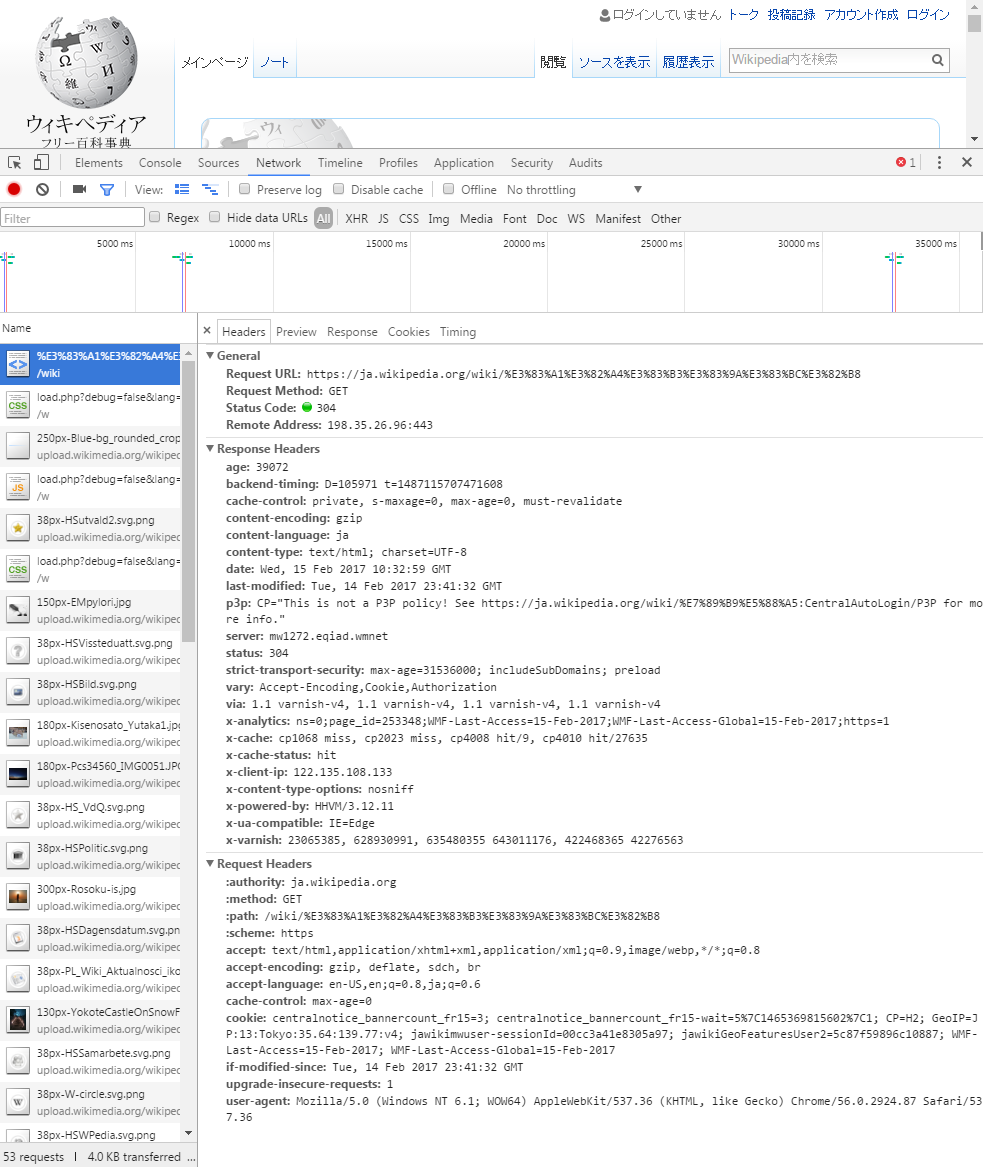Open the Timing details tab
The image size is (983, 1167).
pos(458,332)
